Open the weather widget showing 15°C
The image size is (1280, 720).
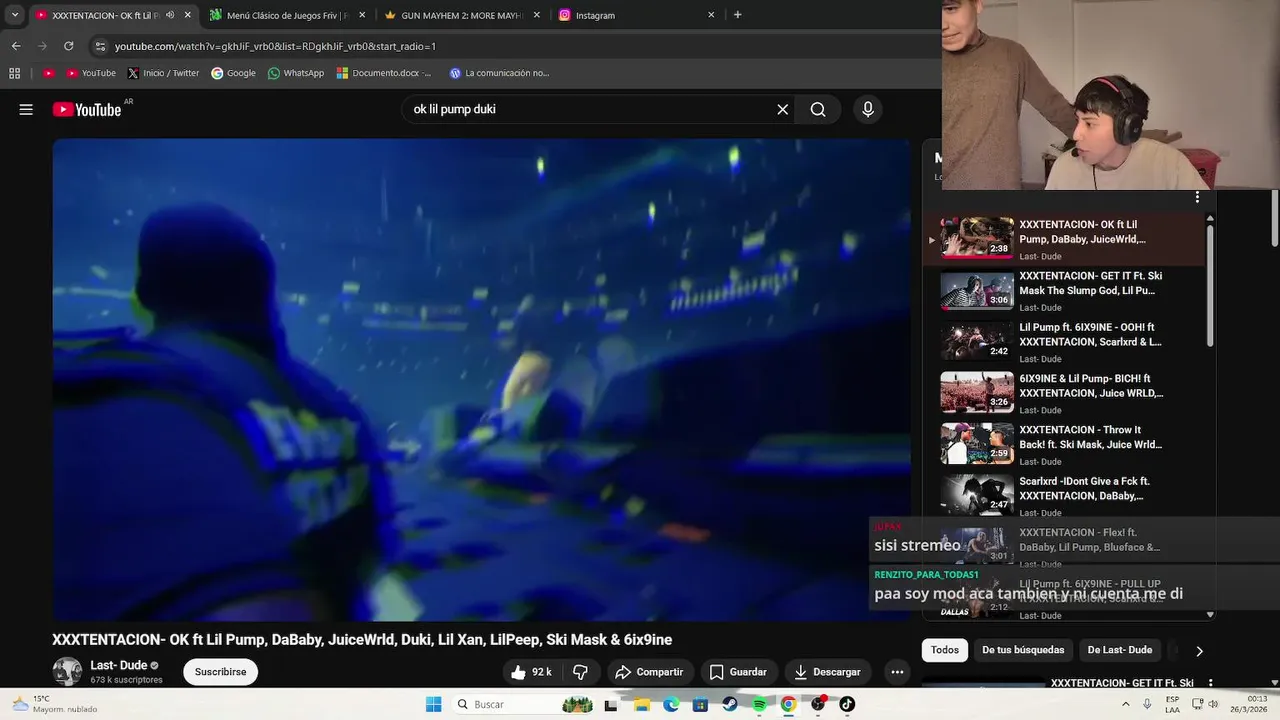point(55,704)
